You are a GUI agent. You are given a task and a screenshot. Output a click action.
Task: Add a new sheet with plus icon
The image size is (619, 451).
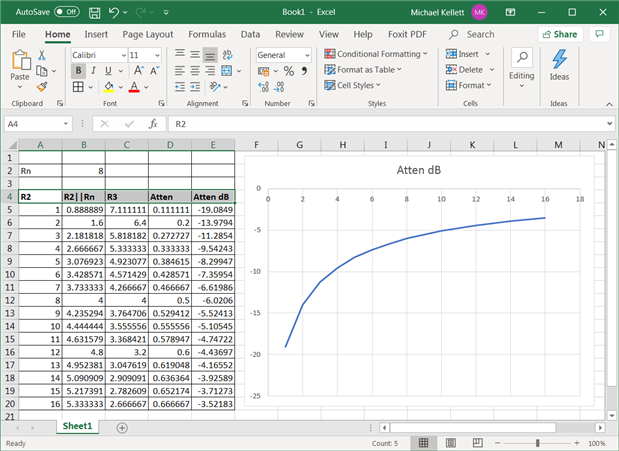(x=122, y=427)
